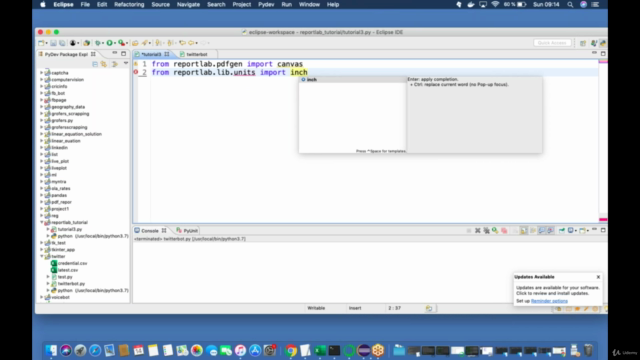Click the Run External Tools icon
The height and width of the screenshot is (360, 640).
coord(121,43)
